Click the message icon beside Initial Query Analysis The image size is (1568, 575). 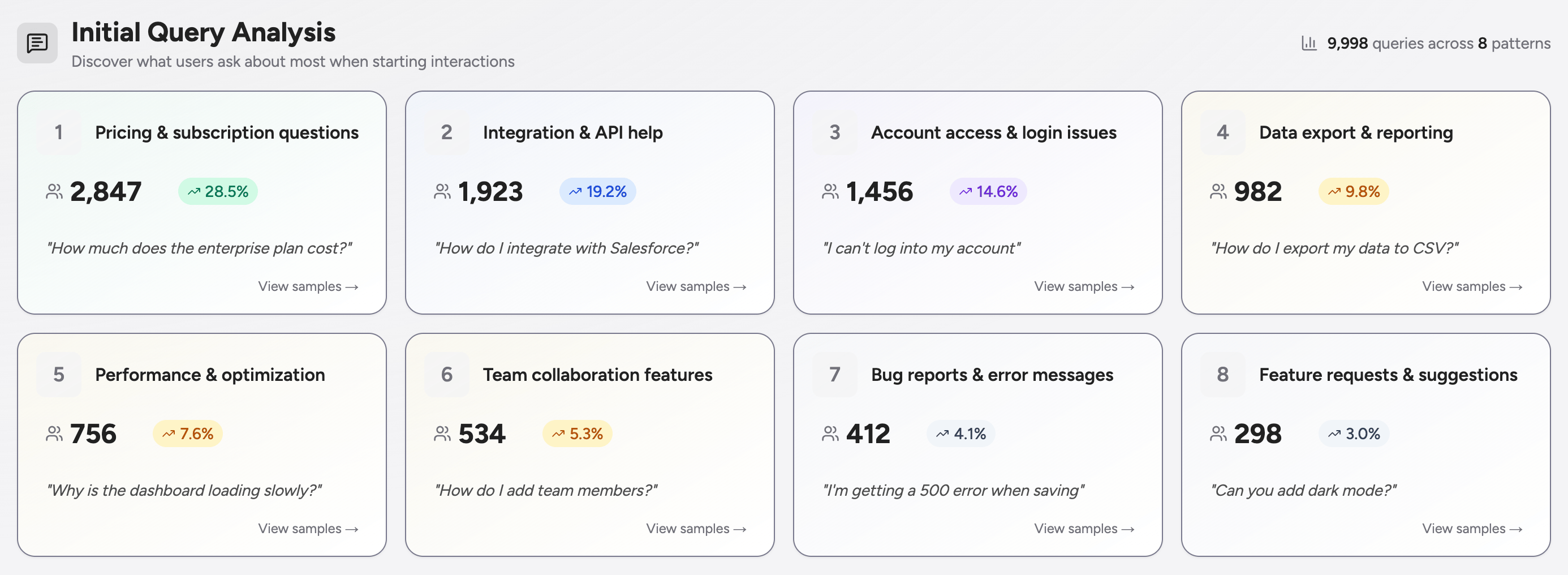tap(37, 43)
